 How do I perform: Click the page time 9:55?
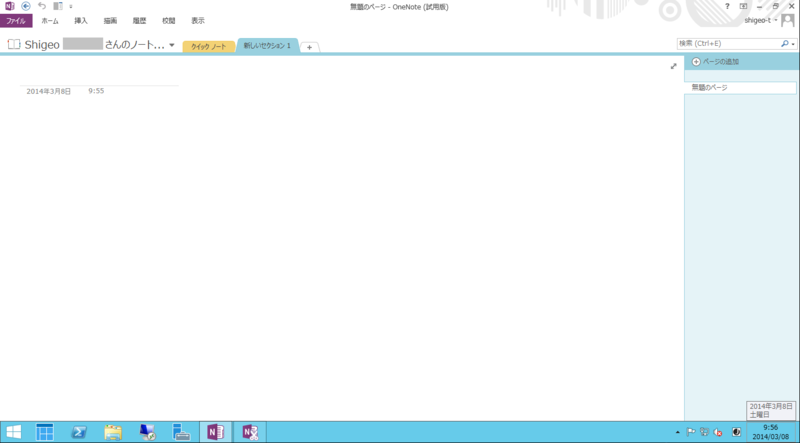[96, 91]
